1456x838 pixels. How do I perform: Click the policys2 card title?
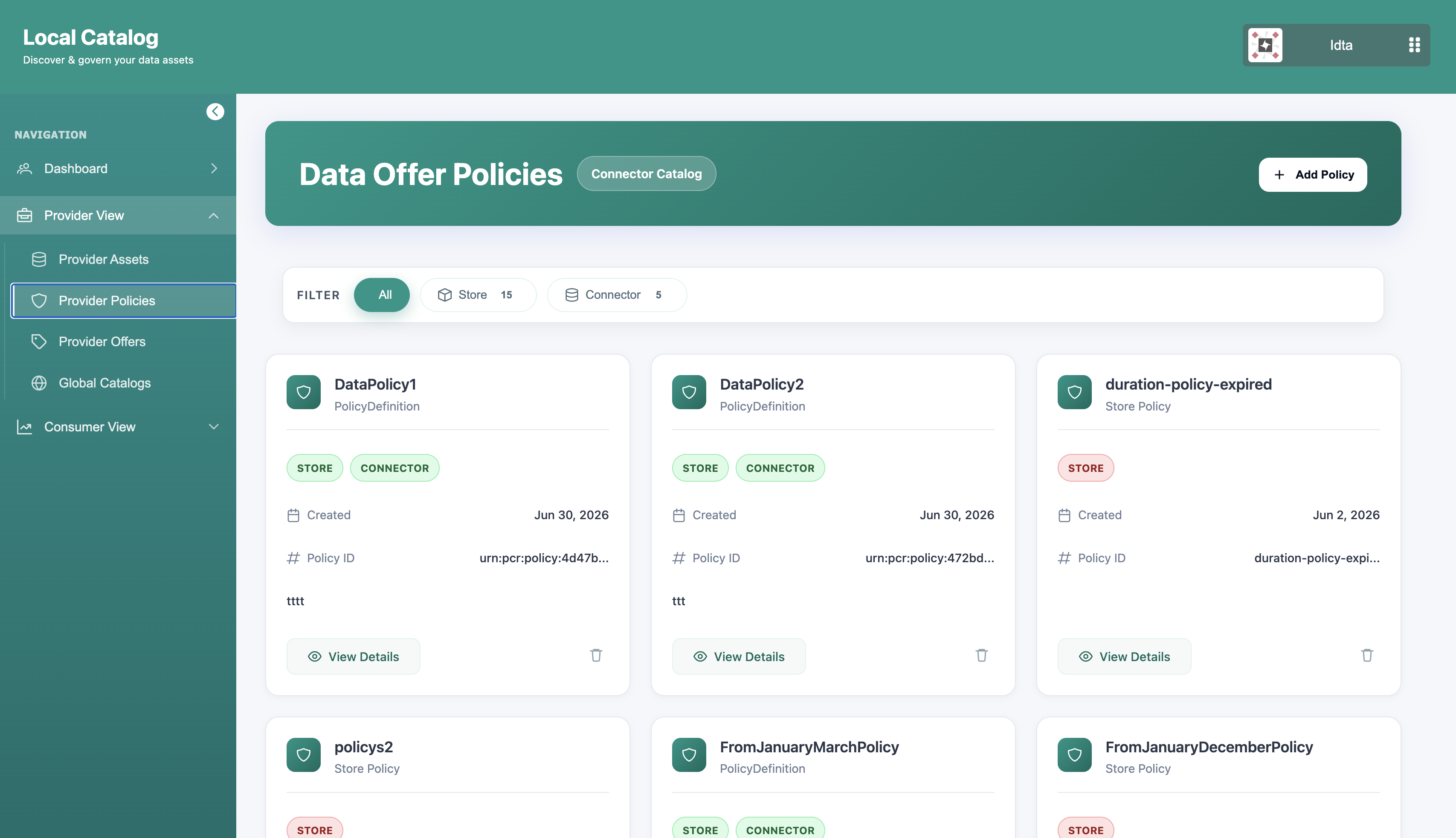[364, 747]
